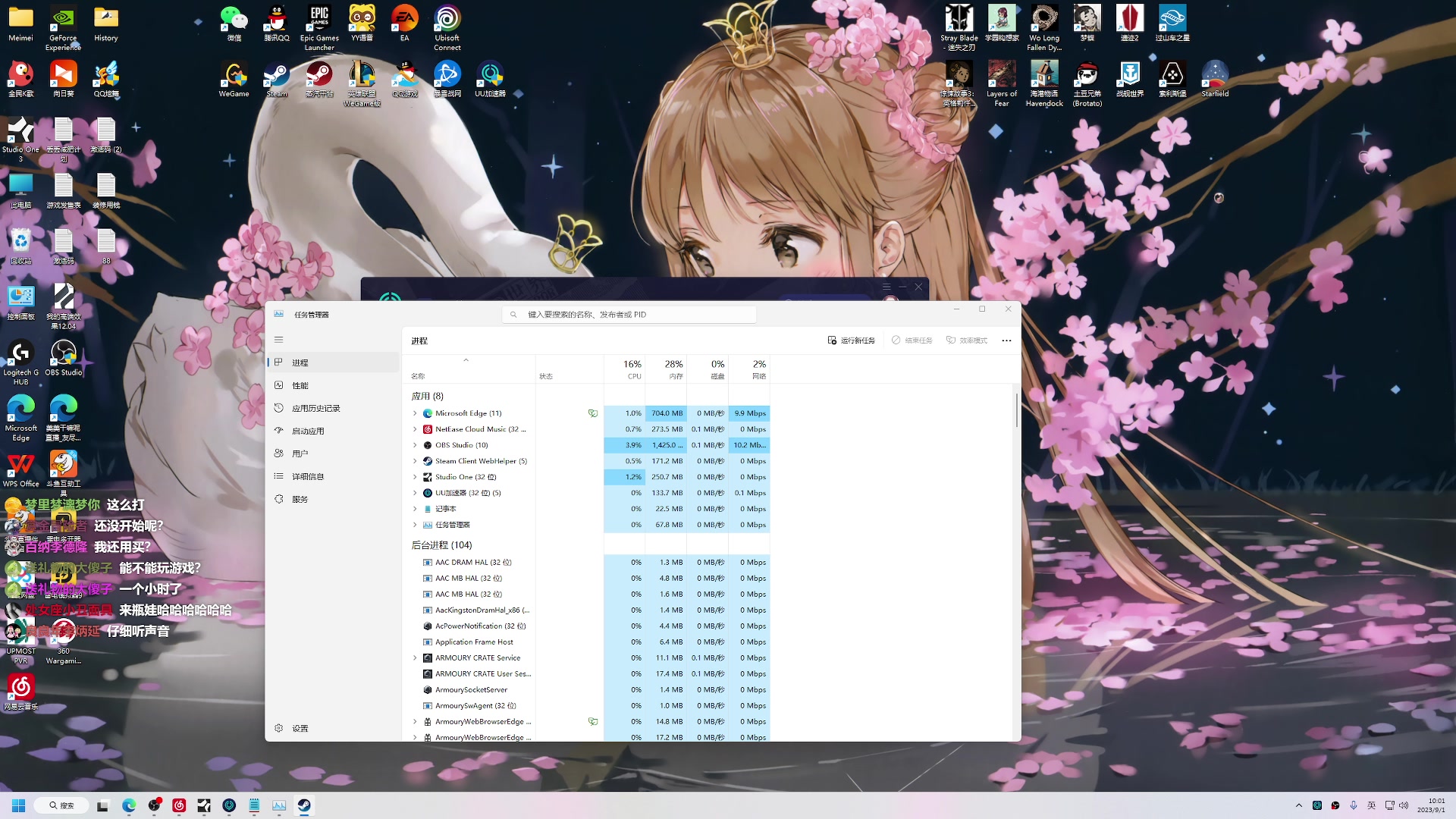This screenshot has height=819, width=1456.
Task: Click the End task button
Action: 912,340
